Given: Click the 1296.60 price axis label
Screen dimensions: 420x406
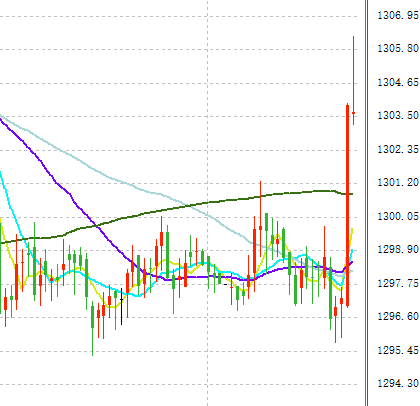Looking at the screenshot, I should 398,316.
